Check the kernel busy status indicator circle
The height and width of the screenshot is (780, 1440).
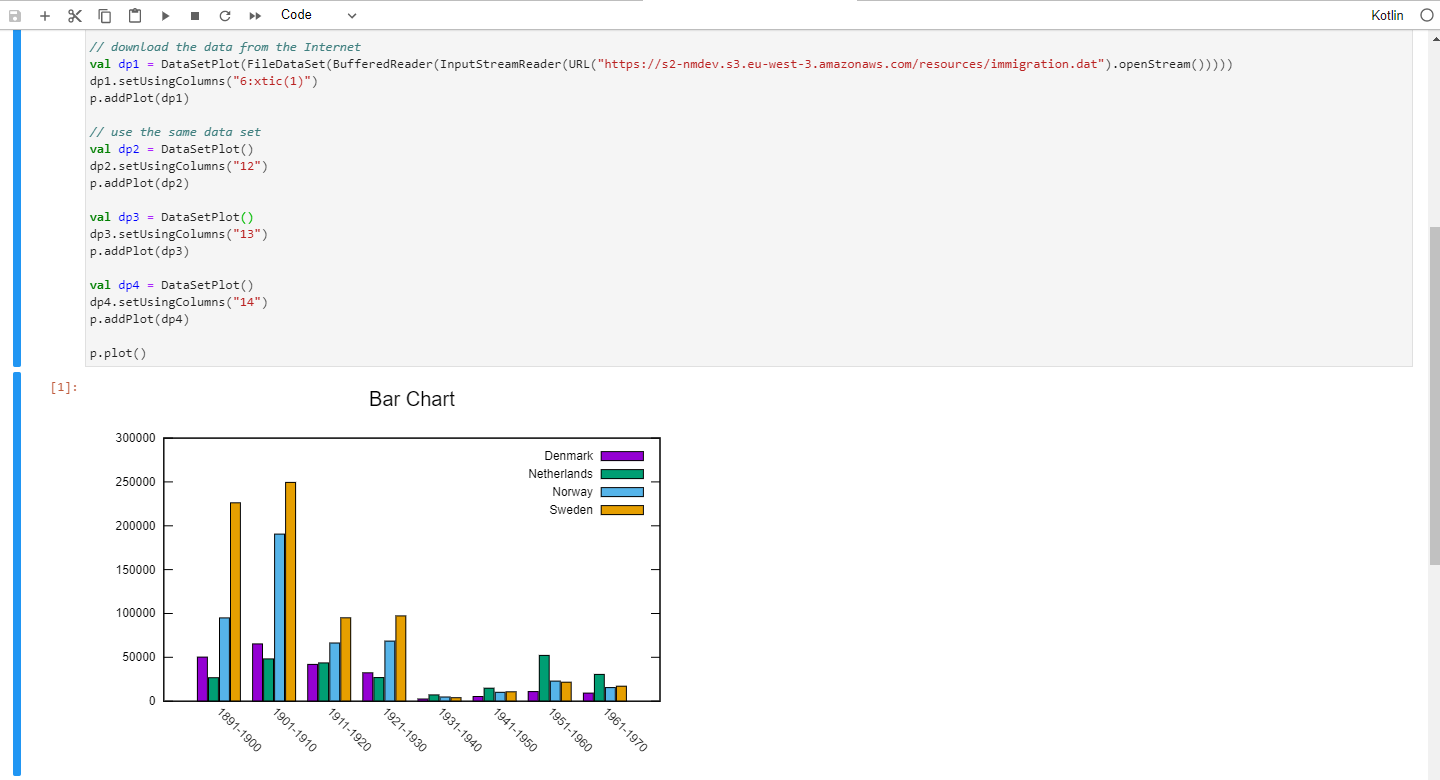pos(1428,15)
